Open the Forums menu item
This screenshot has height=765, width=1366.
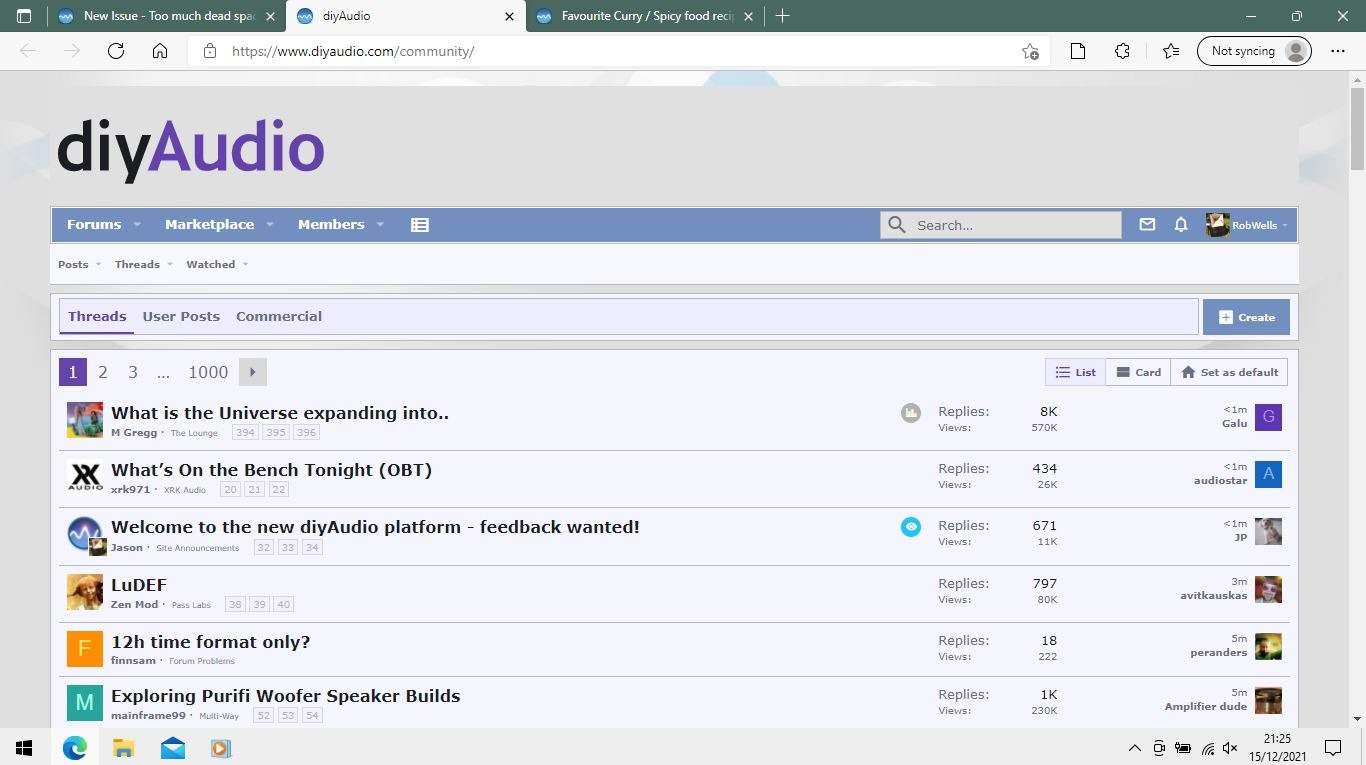click(x=94, y=225)
